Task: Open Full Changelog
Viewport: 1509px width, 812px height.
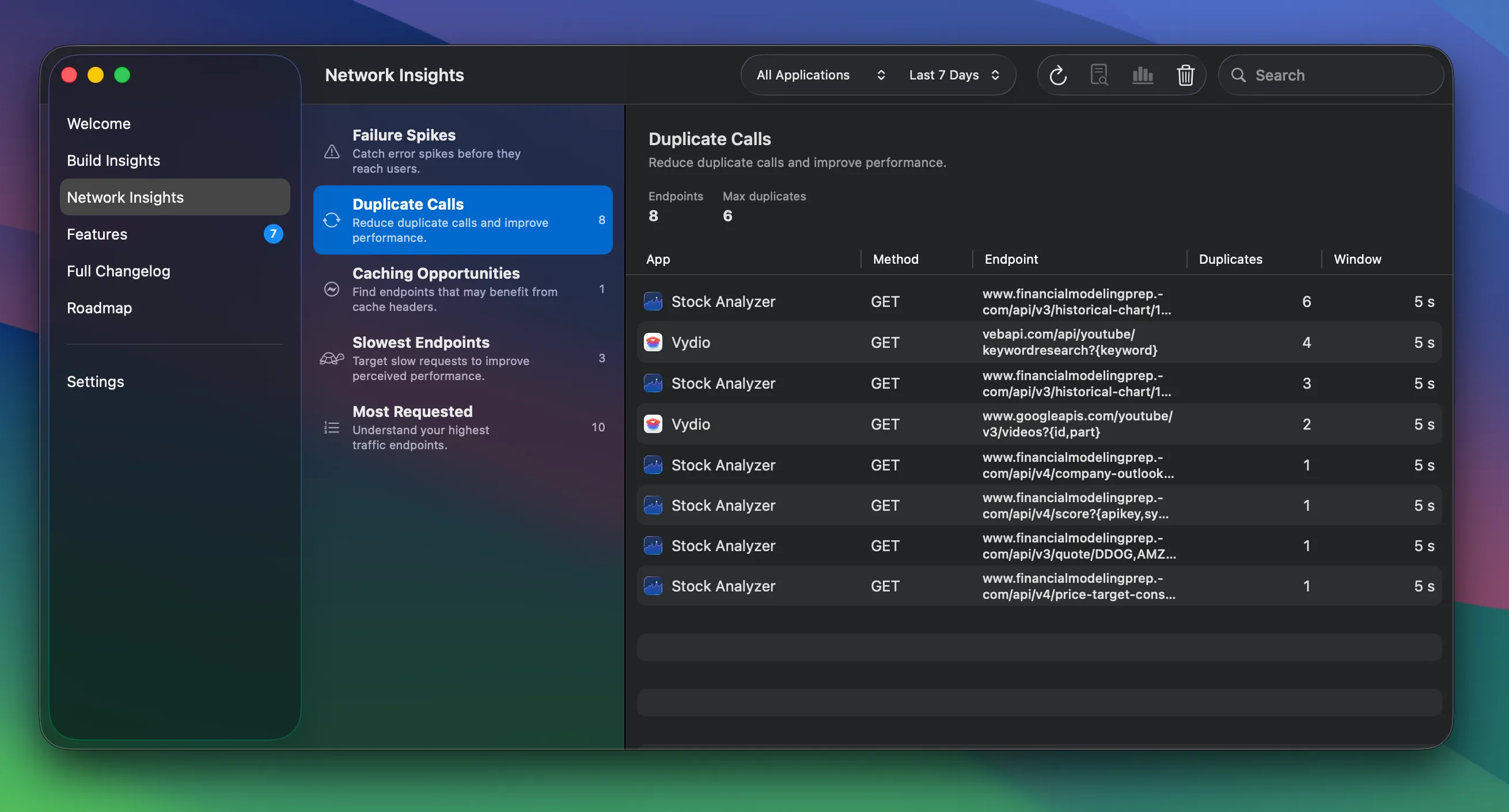Action: click(118, 271)
